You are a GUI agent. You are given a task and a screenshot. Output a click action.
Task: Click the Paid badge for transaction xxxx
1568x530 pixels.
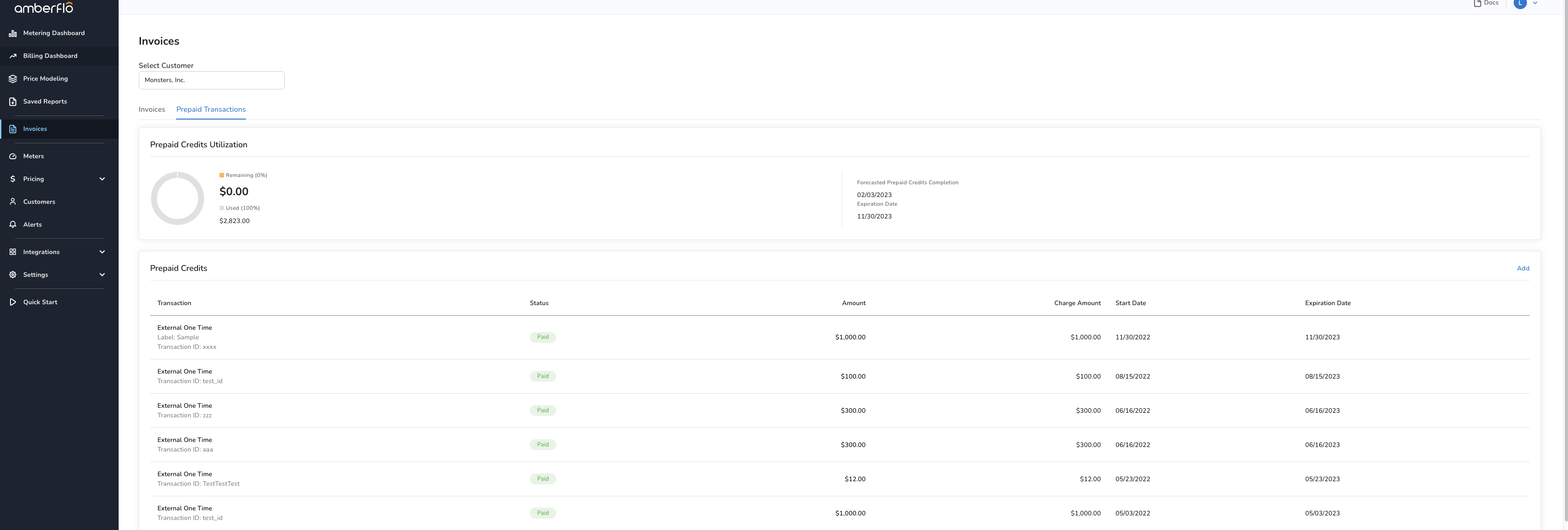pos(542,337)
